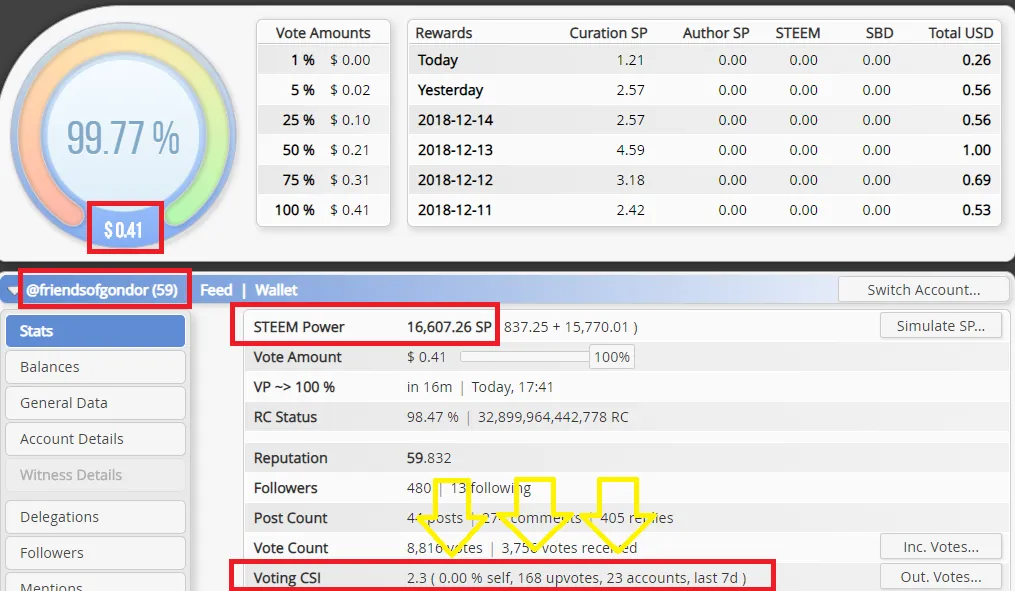Viewport: 1015px width, 591px height.
Task: Select the Followers sidebar tab
Action: pos(96,553)
